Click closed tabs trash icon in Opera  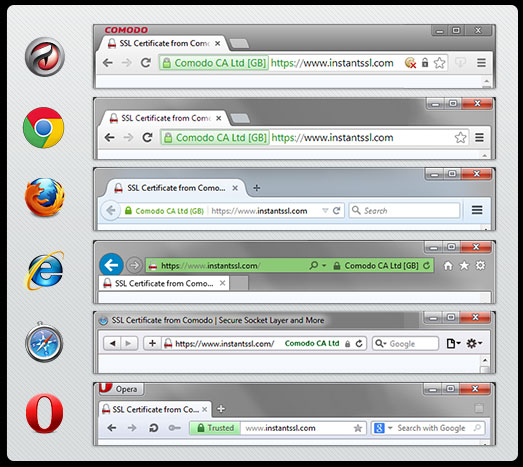(x=479, y=408)
